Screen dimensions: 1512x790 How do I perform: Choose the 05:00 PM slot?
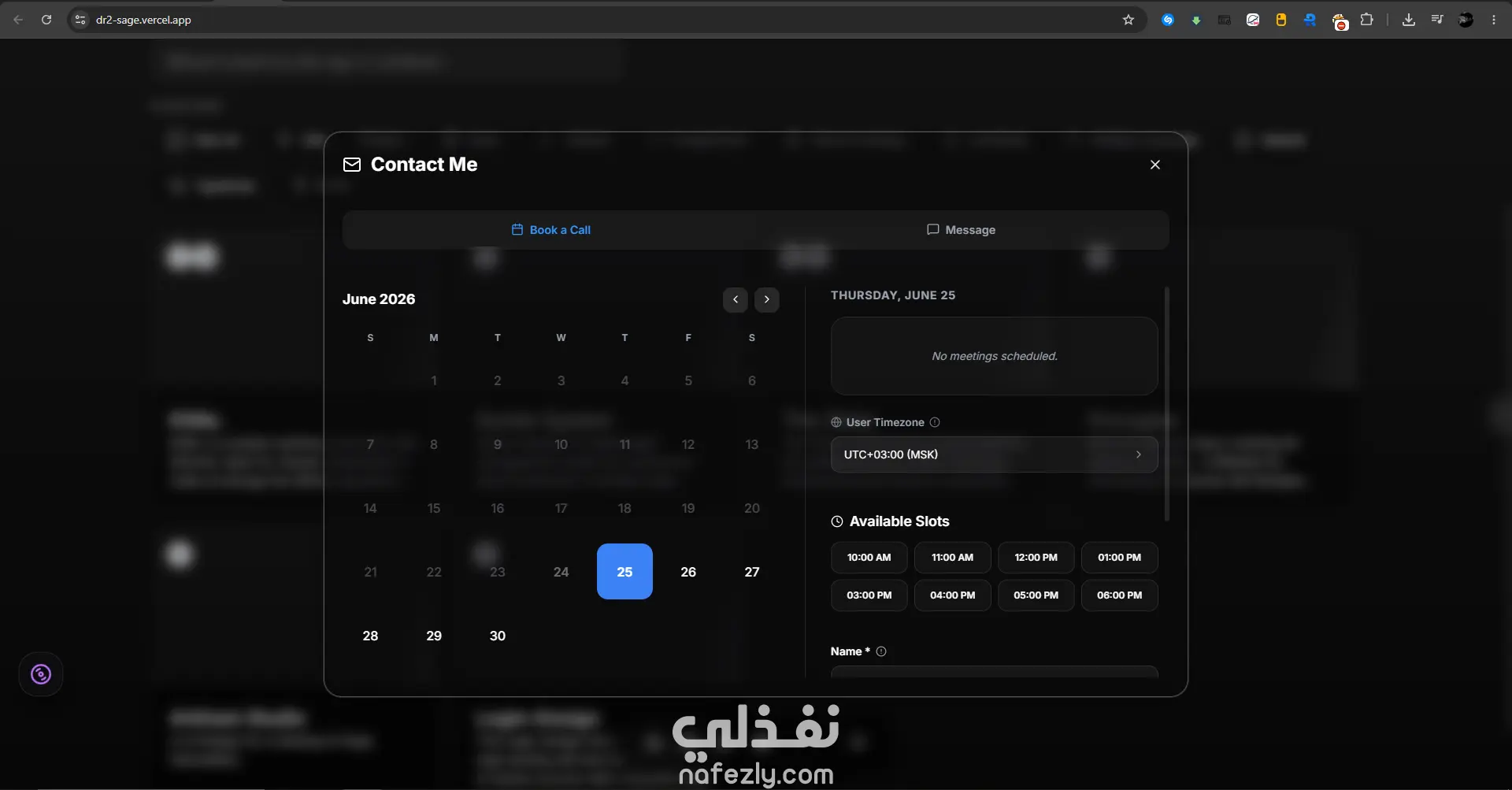click(x=1036, y=595)
